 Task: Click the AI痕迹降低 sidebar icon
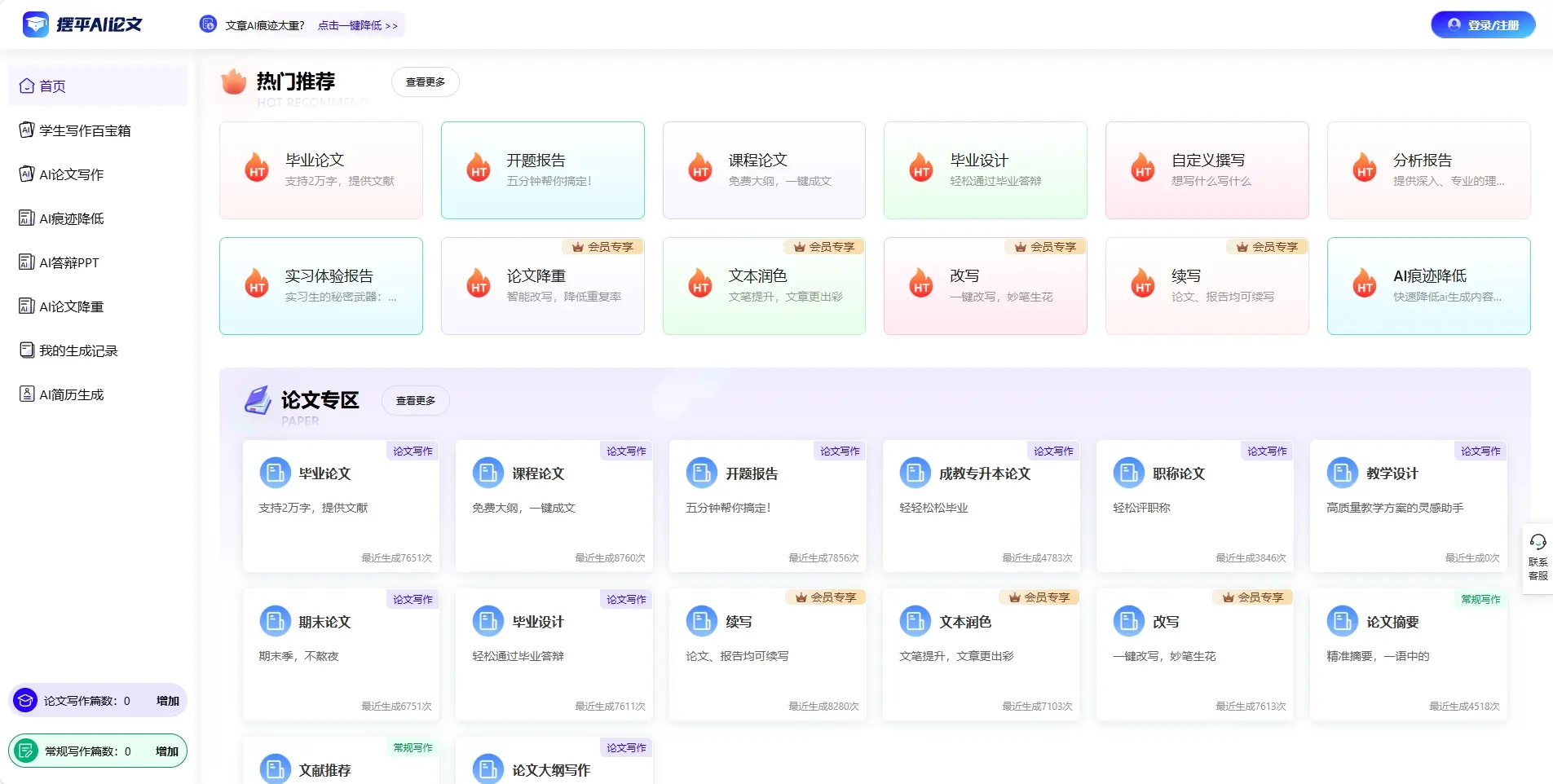click(x=25, y=218)
